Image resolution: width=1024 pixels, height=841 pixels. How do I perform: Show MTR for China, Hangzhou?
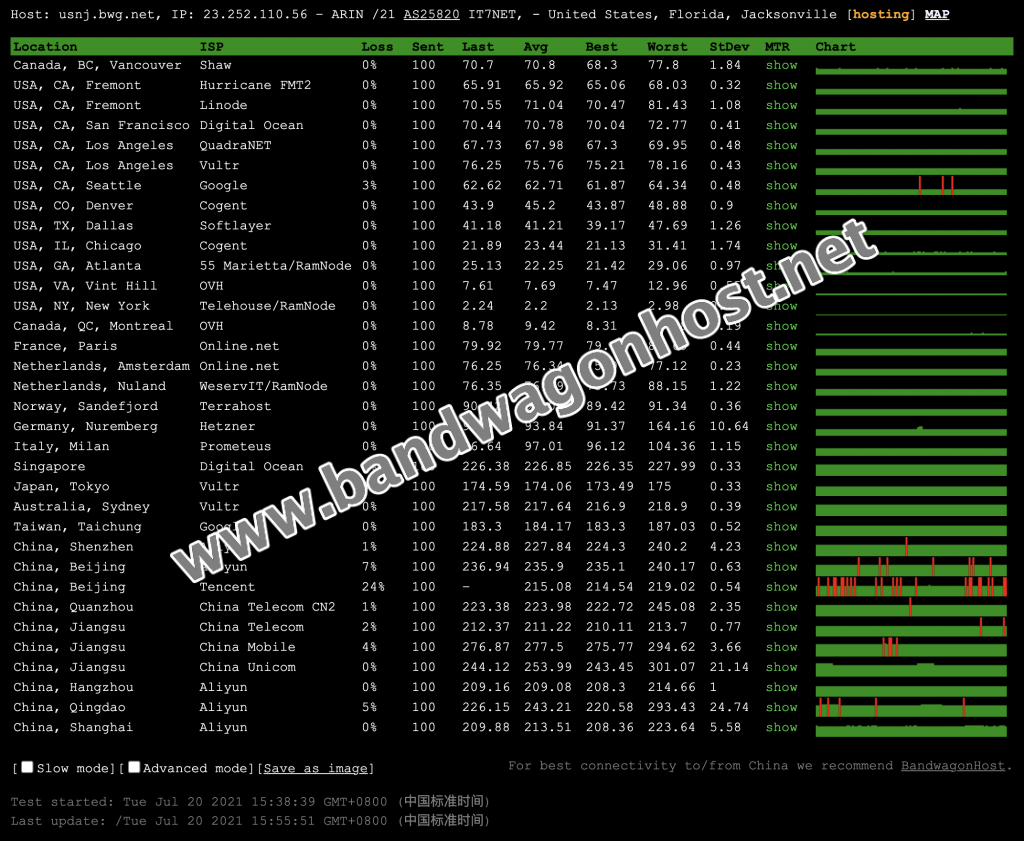point(782,688)
